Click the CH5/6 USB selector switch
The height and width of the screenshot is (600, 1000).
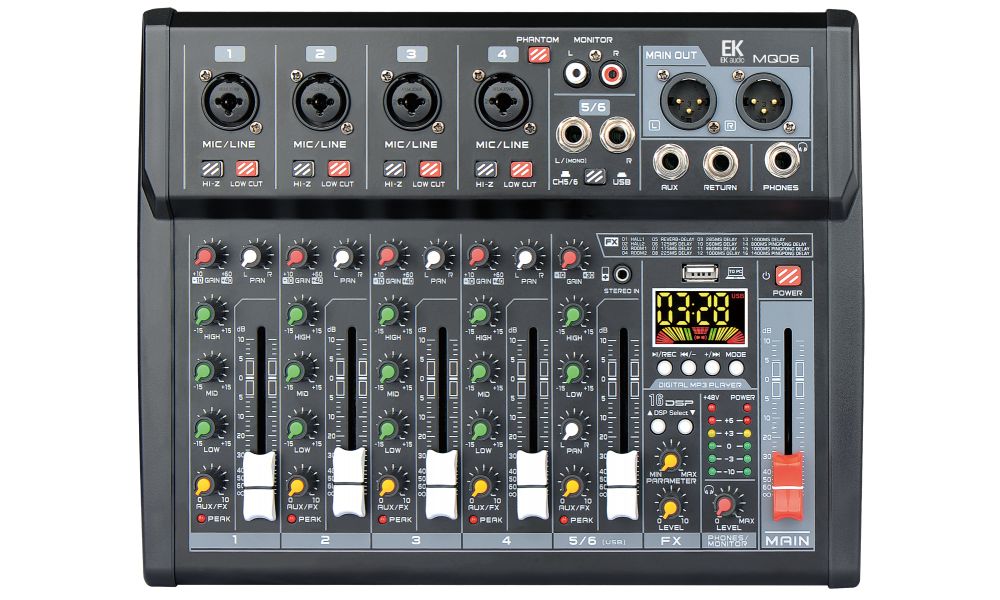coord(594,176)
